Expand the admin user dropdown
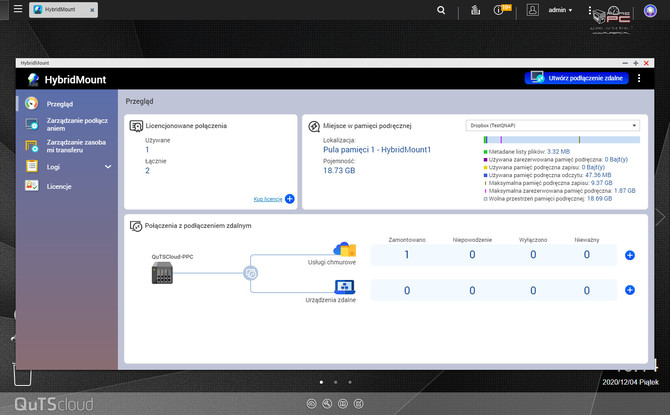Screen dimensions: 670x415 point(560,10)
